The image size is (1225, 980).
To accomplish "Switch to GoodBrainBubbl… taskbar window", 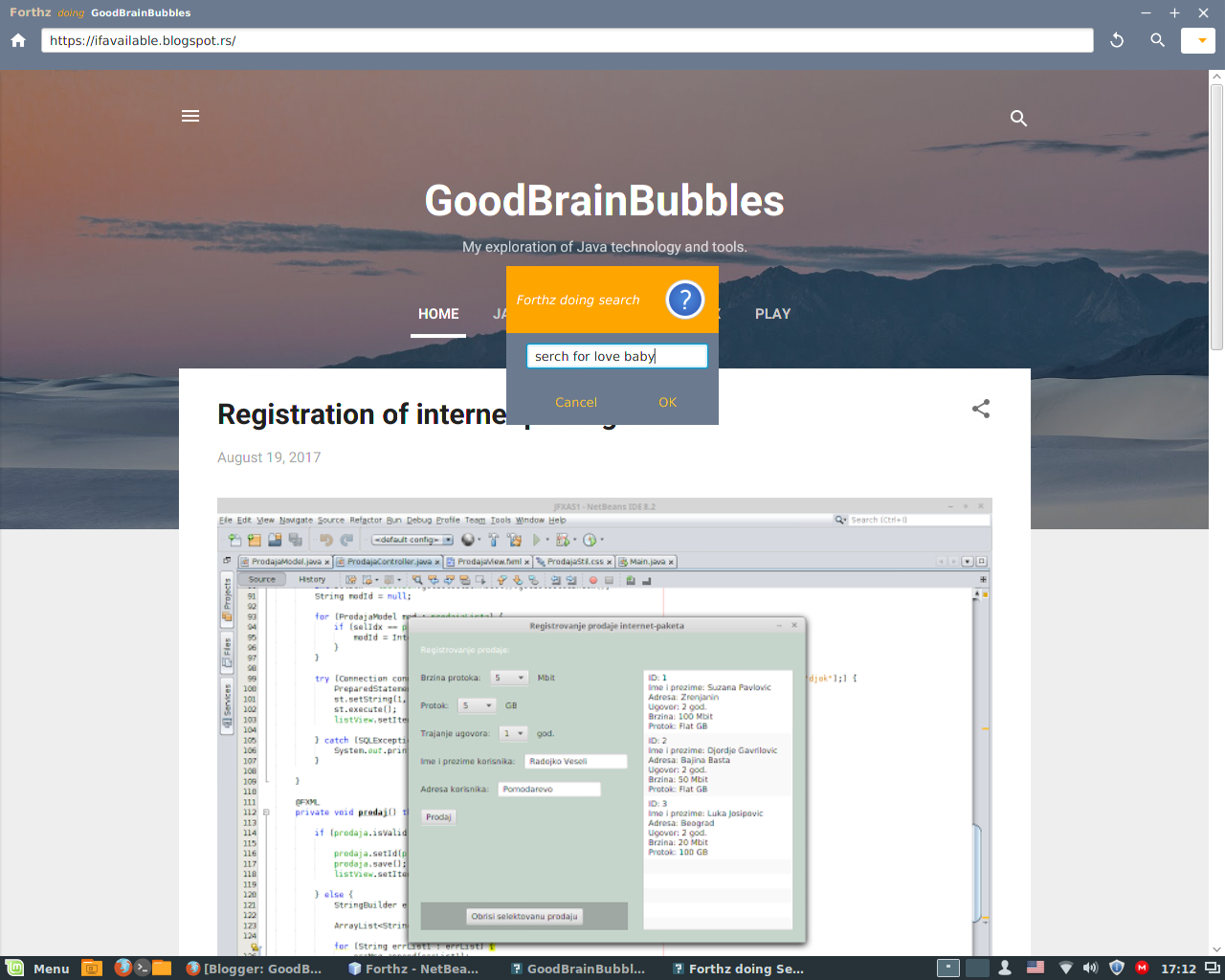I will coord(578,969).
